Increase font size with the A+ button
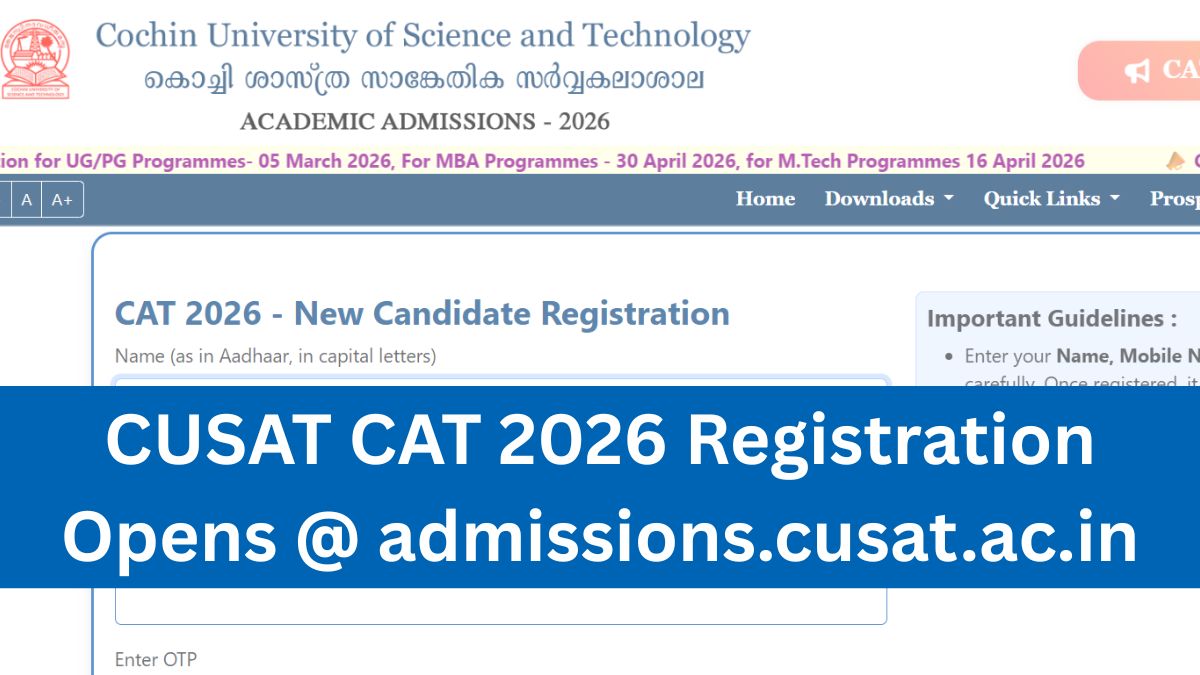This screenshot has width=1200, height=675. (62, 199)
